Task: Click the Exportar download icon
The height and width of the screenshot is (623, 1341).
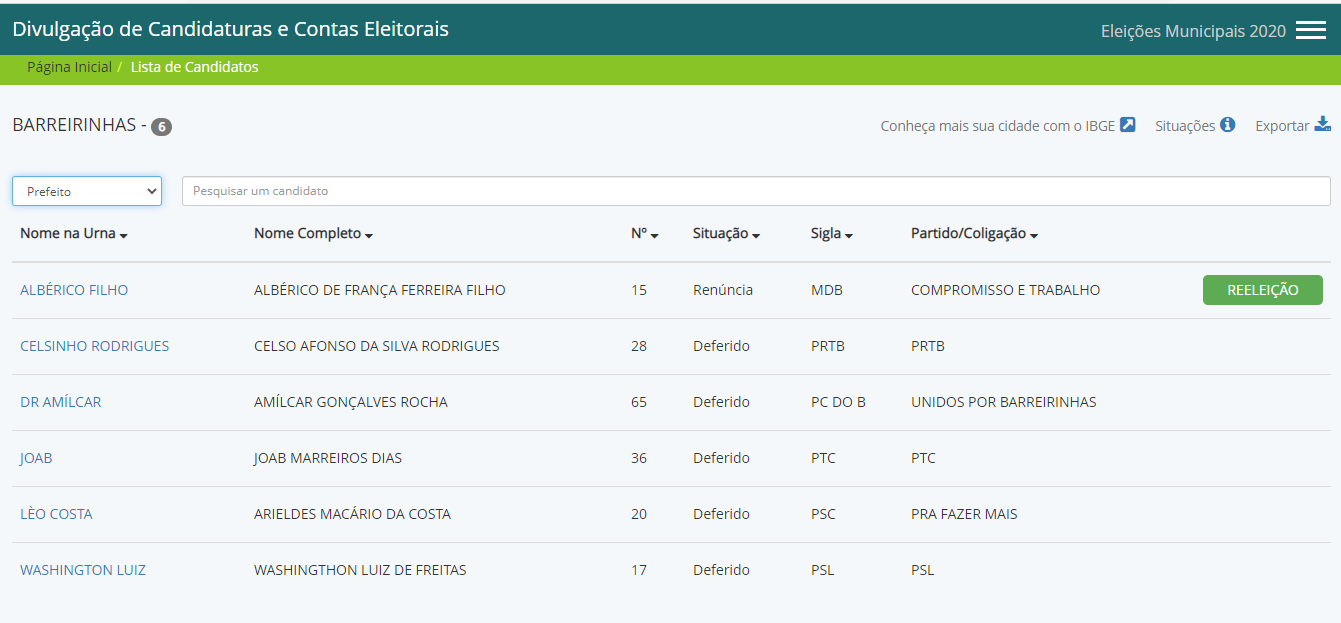Action: pos(1323,124)
